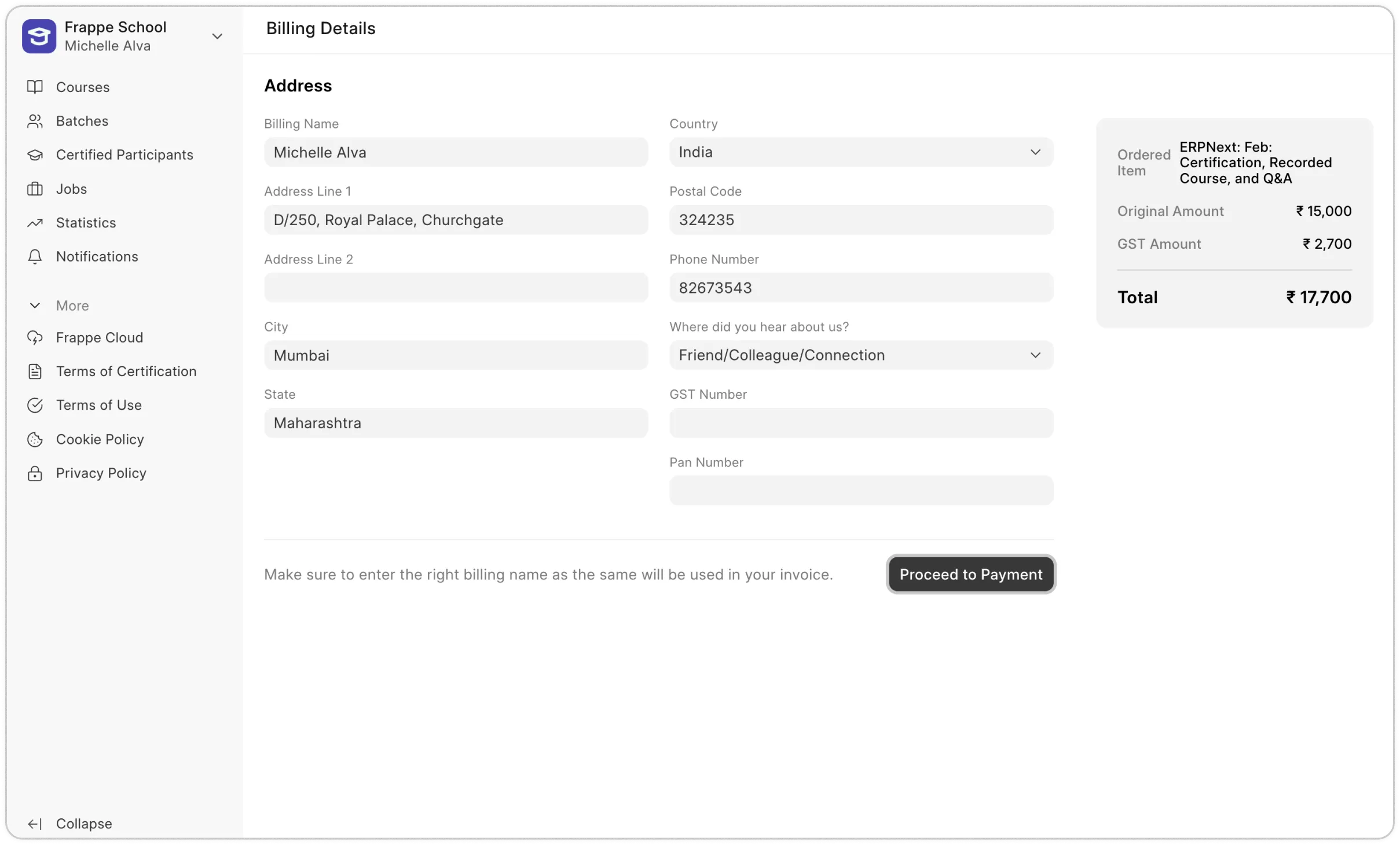This screenshot has width=1400, height=845.
Task: Open Certified Participants
Action: click(x=124, y=154)
